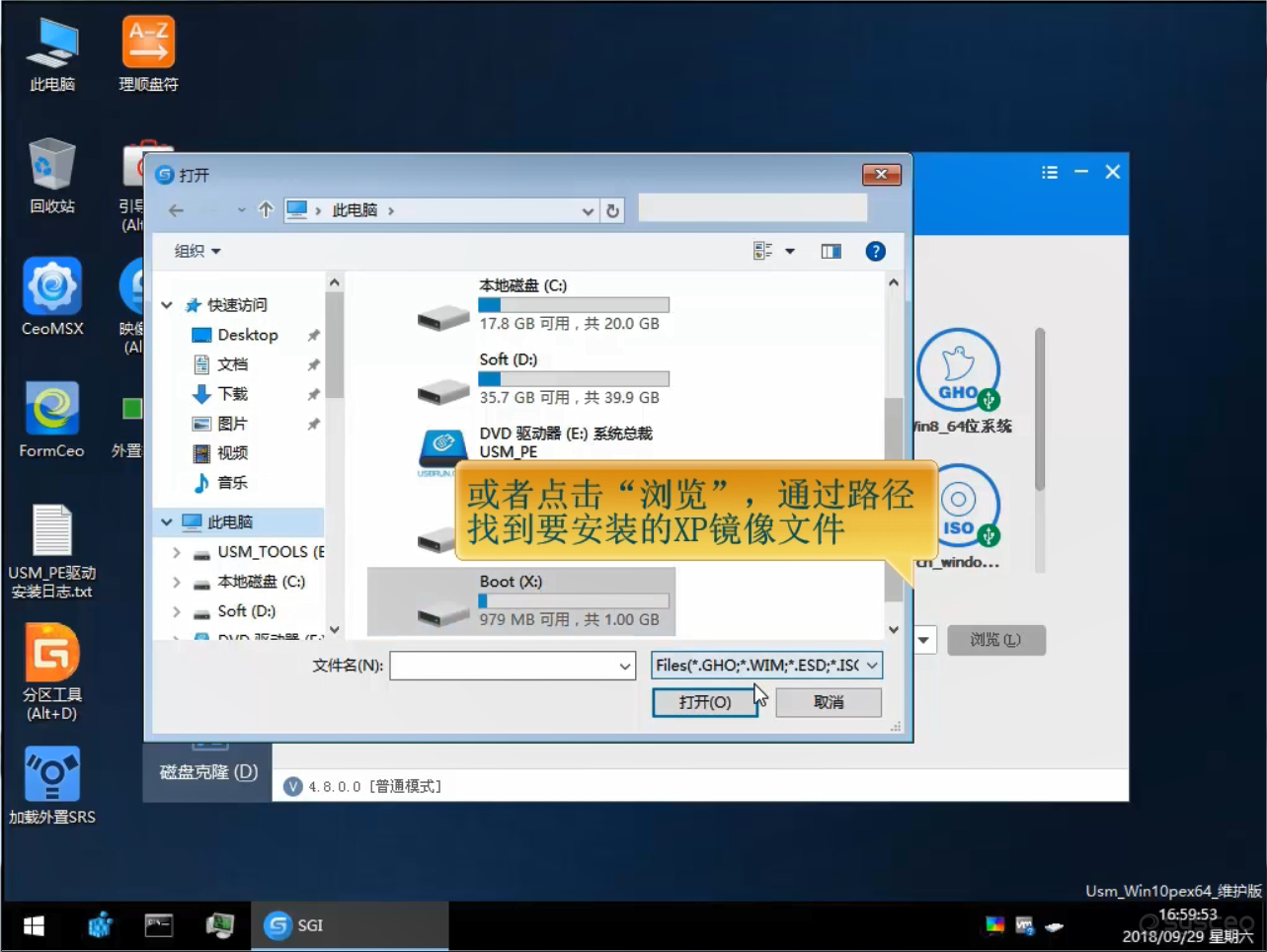Click the 文件名 input field
Image resolution: width=1267 pixels, height=952 pixels.
504,667
